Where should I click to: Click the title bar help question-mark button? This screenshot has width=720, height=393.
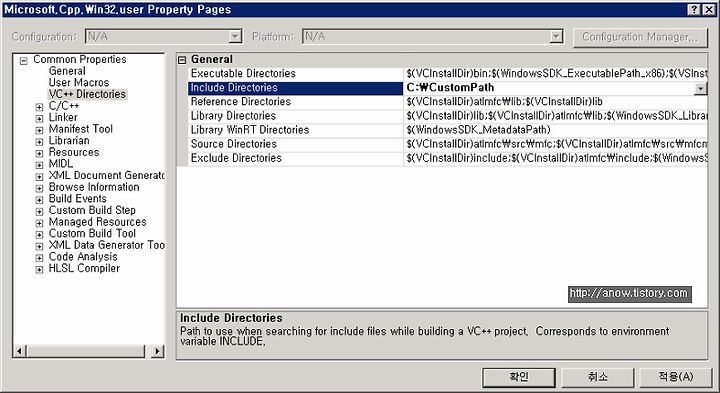pos(695,10)
